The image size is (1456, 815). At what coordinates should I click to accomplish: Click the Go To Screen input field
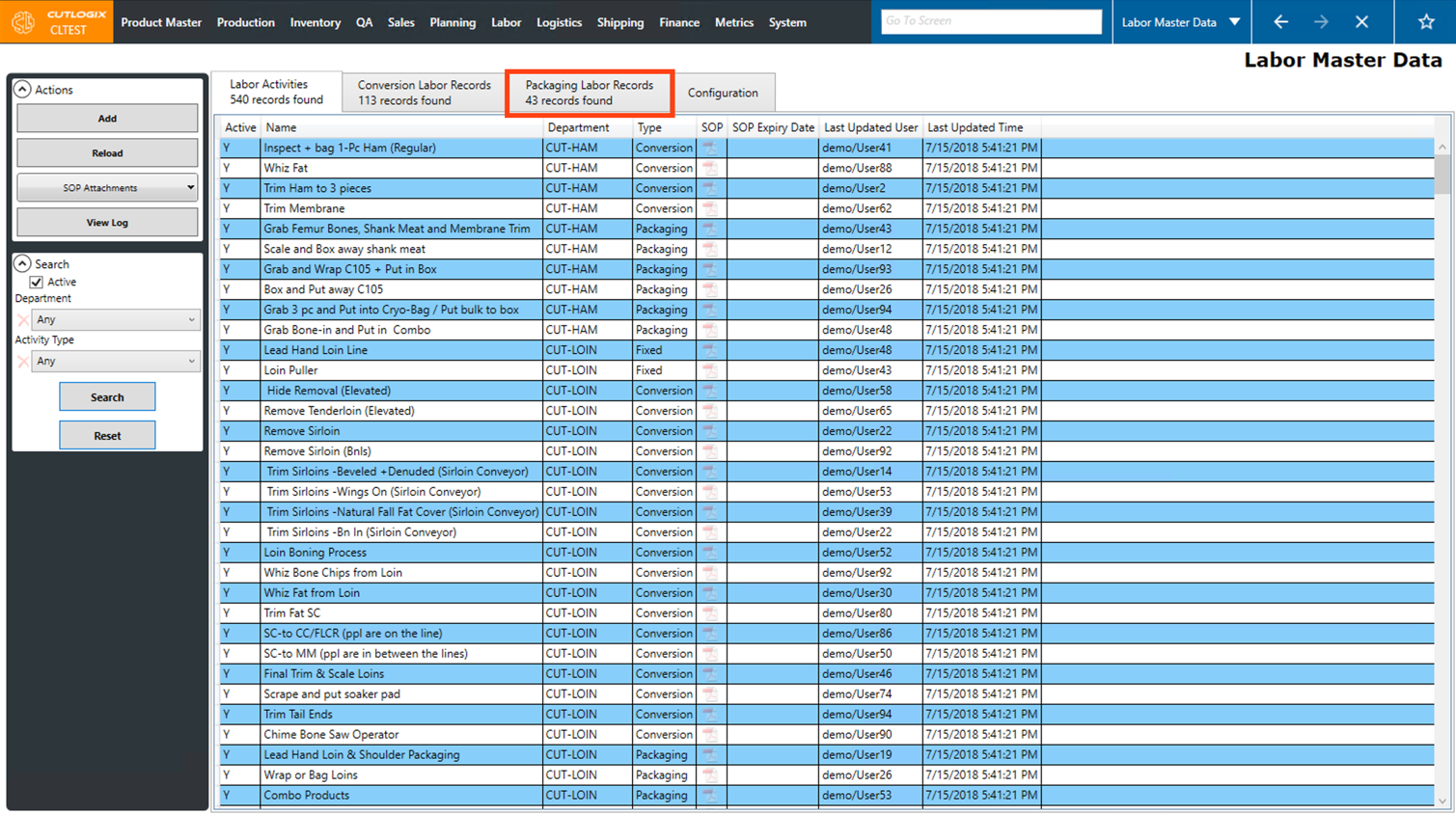tap(990, 21)
